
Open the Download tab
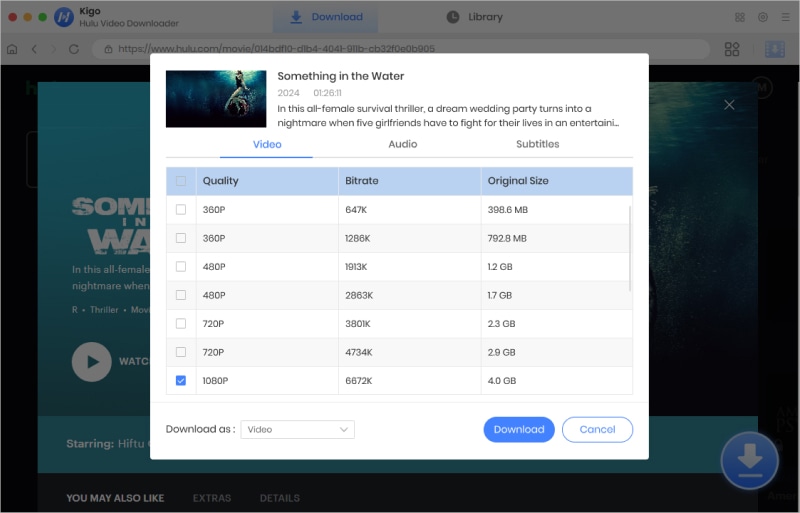tap(326, 17)
